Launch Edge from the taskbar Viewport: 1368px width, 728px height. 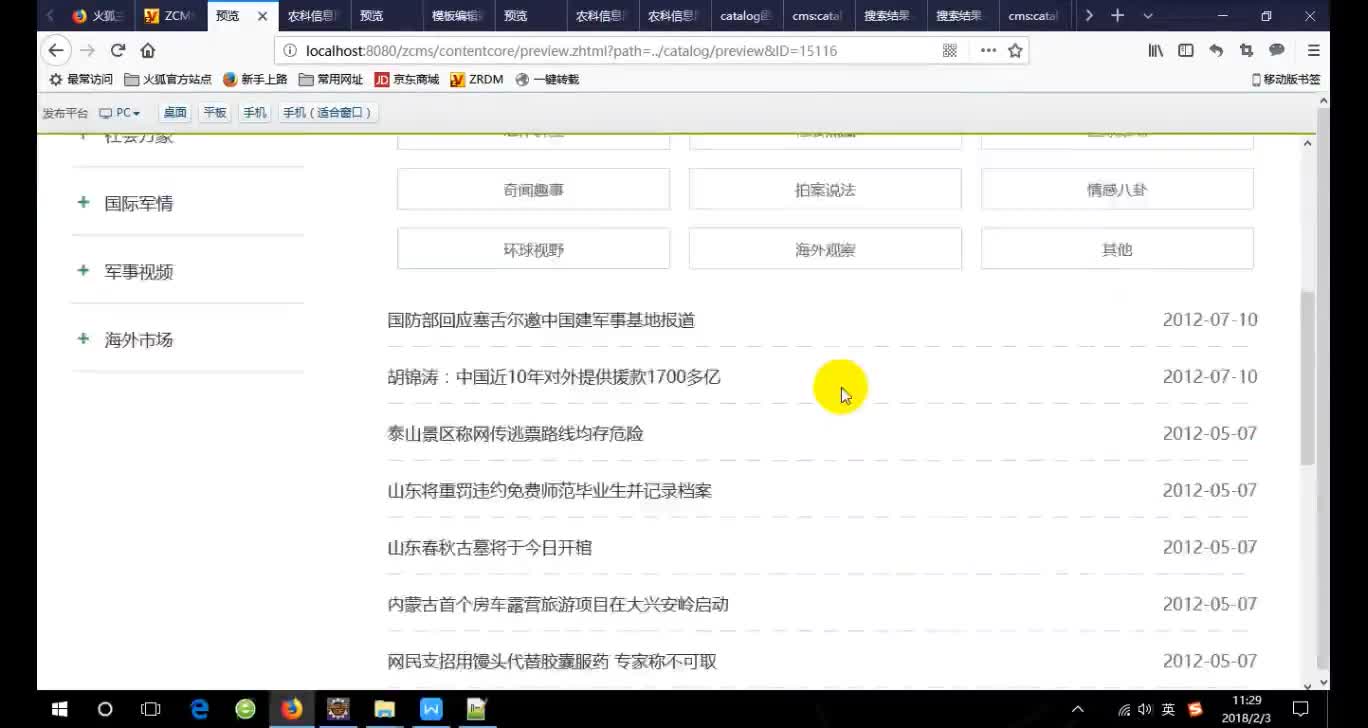point(199,709)
